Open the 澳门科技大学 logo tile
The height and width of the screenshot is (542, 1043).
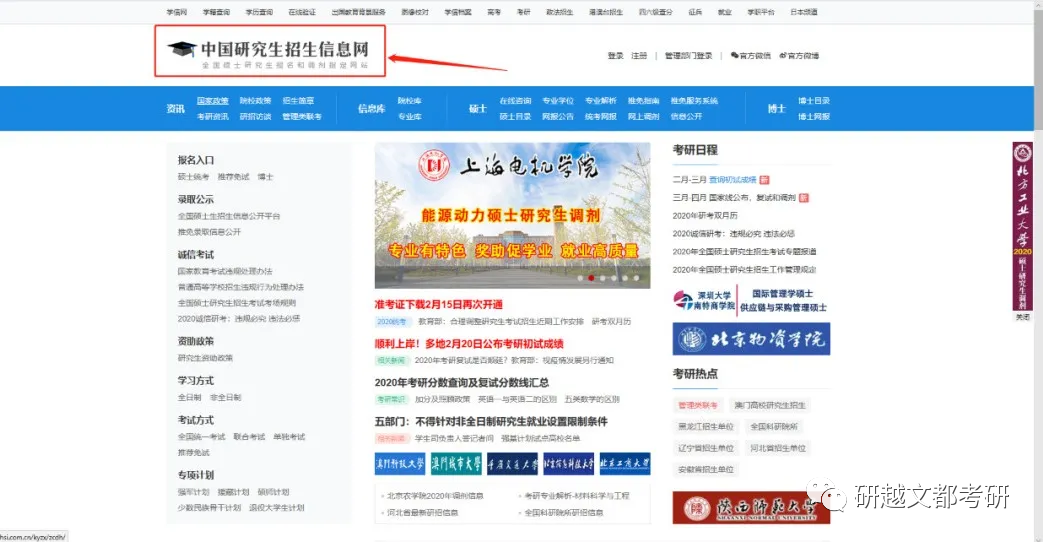pos(400,464)
